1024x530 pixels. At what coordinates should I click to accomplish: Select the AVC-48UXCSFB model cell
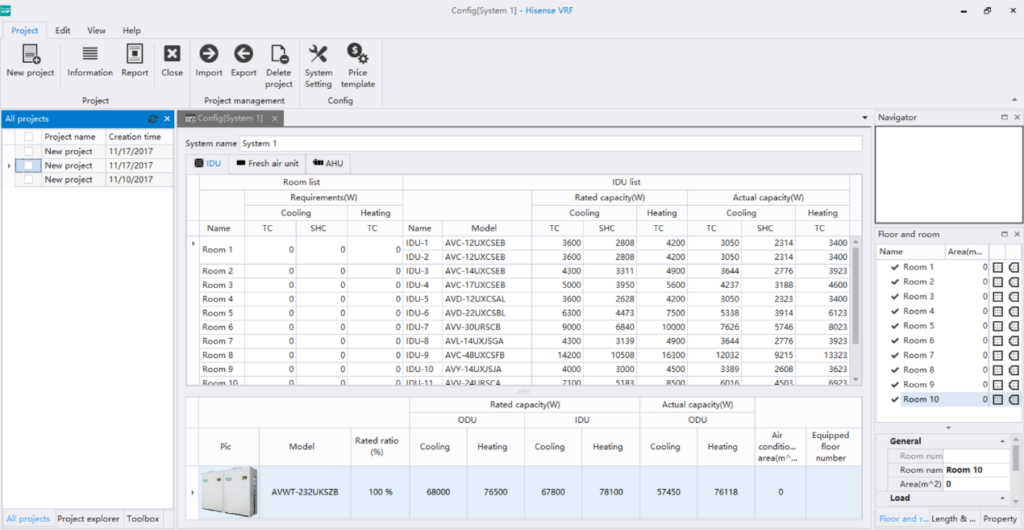(x=487, y=355)
